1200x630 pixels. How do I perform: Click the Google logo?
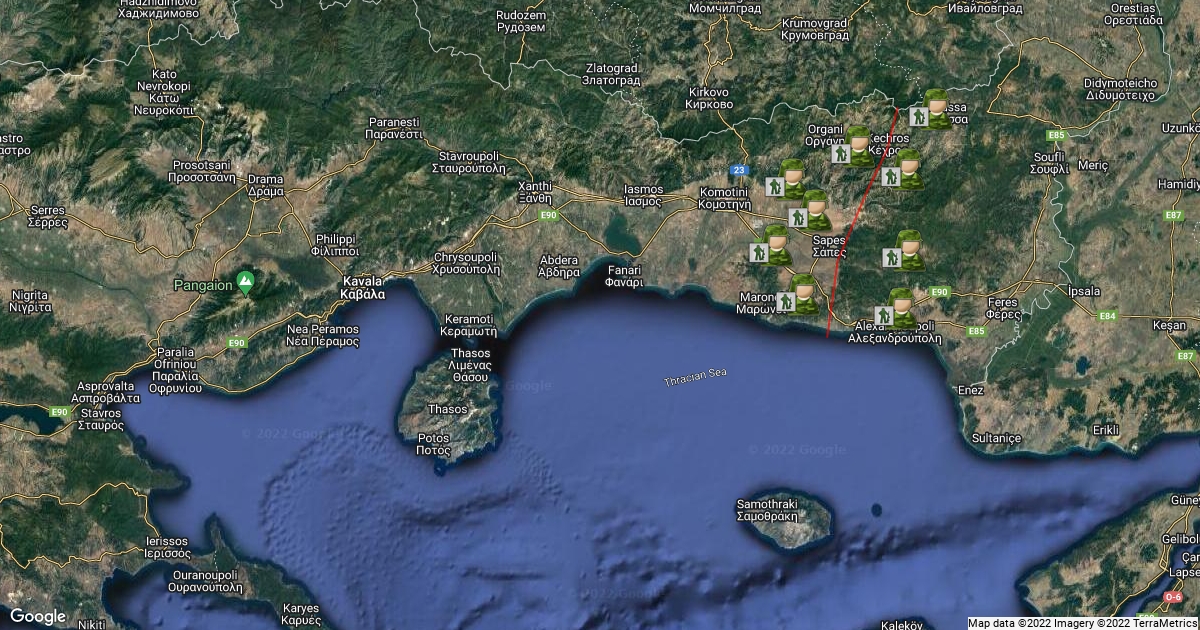tap(38, 616)
